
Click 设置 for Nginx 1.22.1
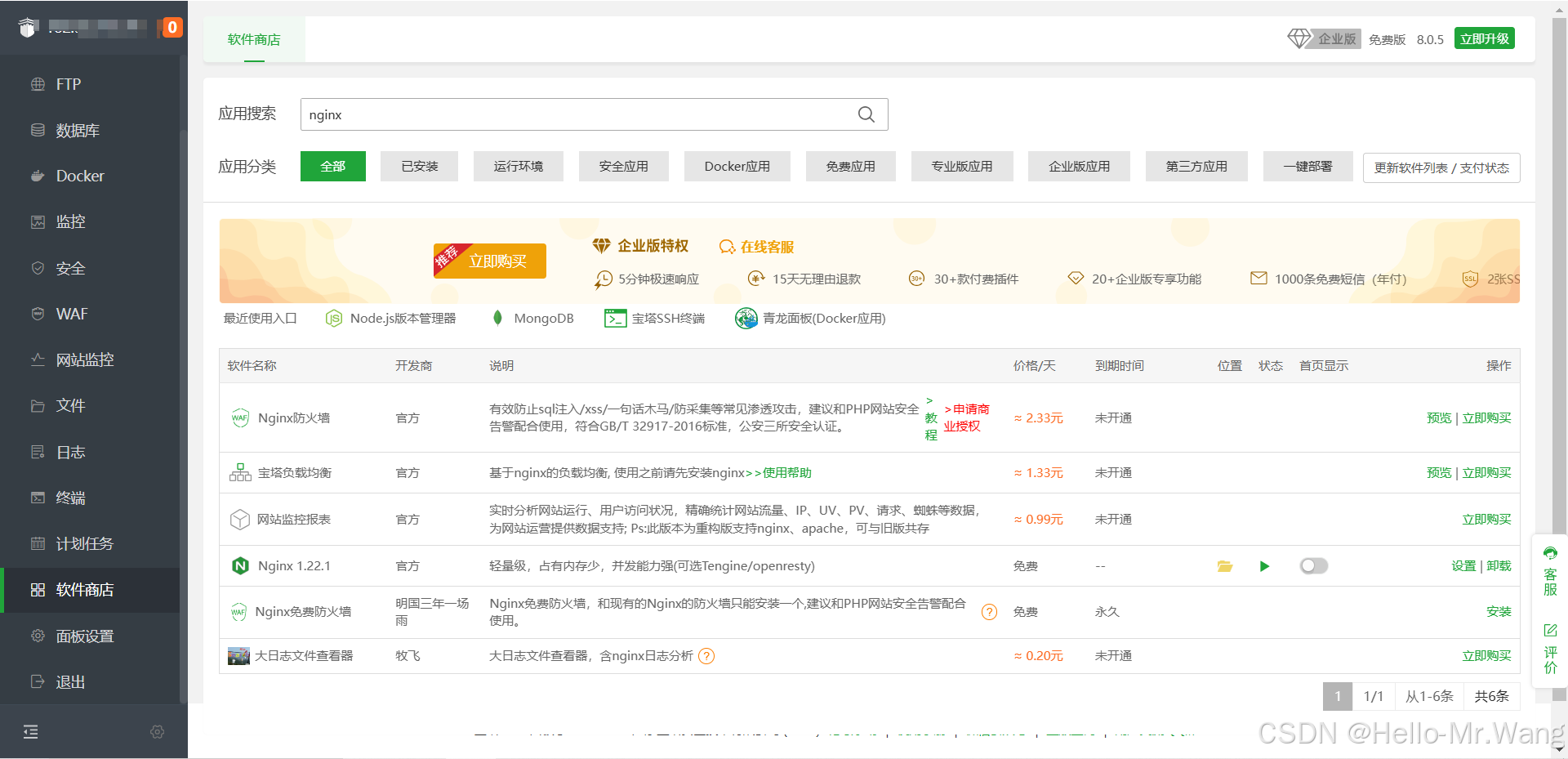pos(1463,565)
